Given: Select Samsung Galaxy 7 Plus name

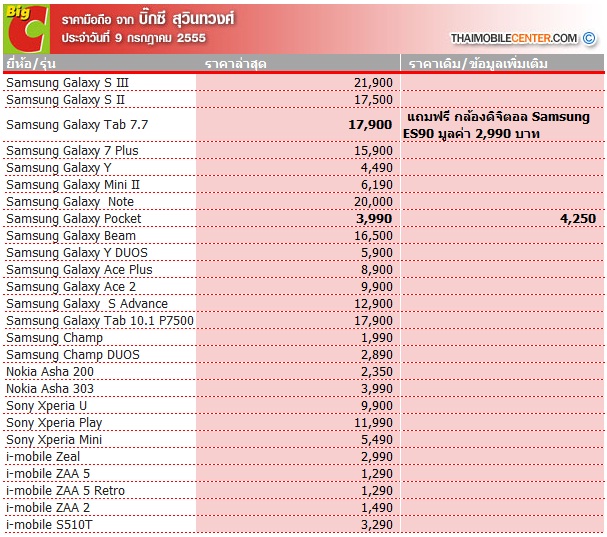Looking at the screenshot, I should click(72, 151).
